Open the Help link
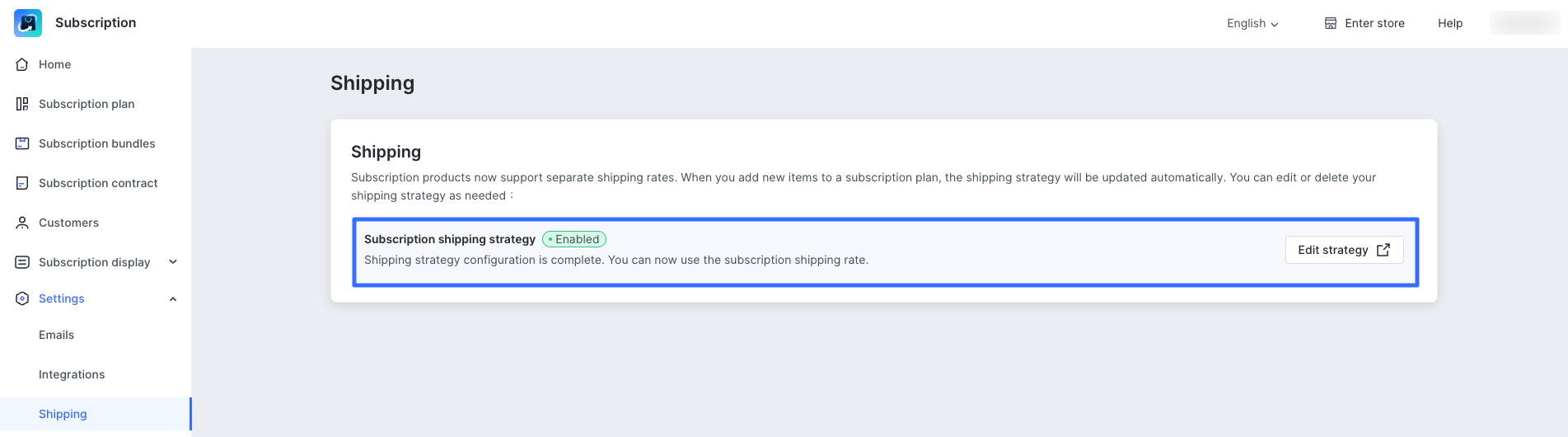1568x437 pixels. 1450,23
